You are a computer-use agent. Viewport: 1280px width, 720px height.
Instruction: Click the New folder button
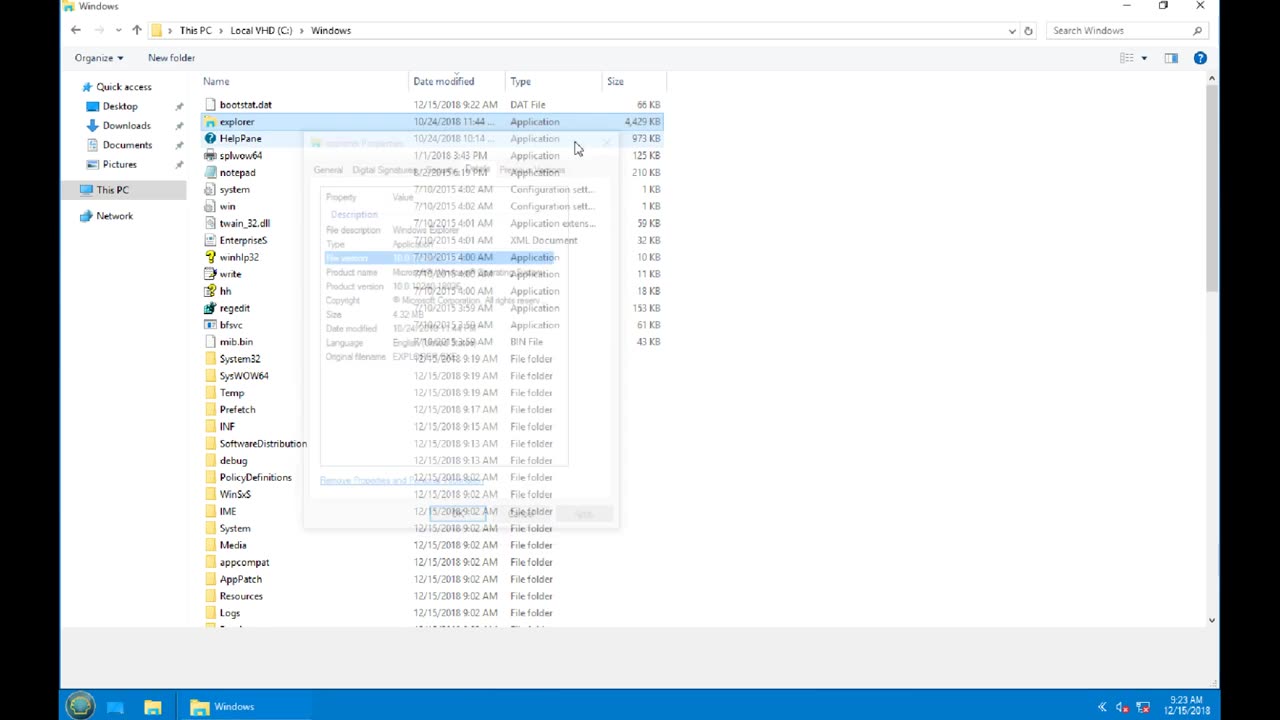[171, 57]
